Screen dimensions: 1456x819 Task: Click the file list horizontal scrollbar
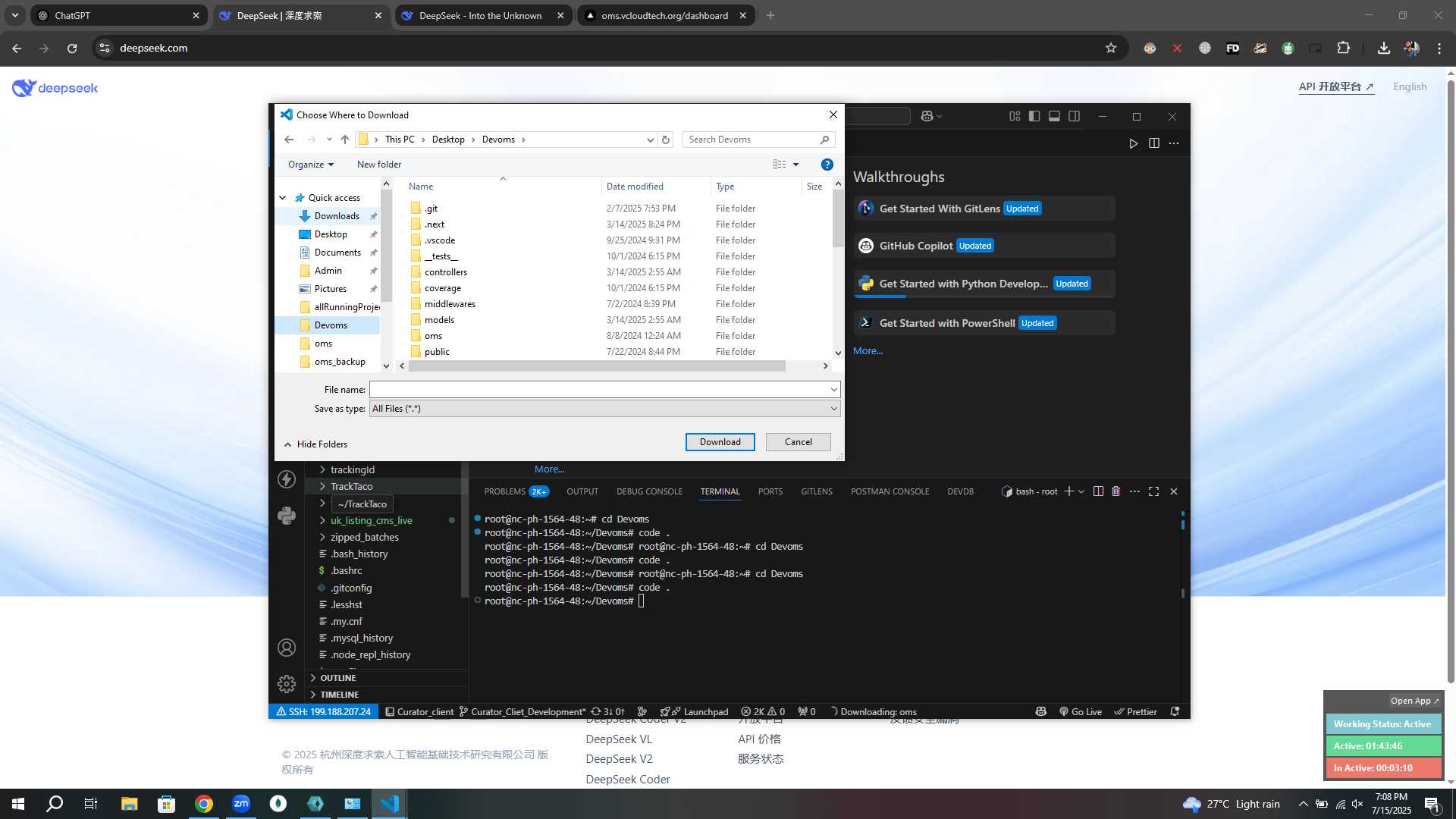point(597,366)
